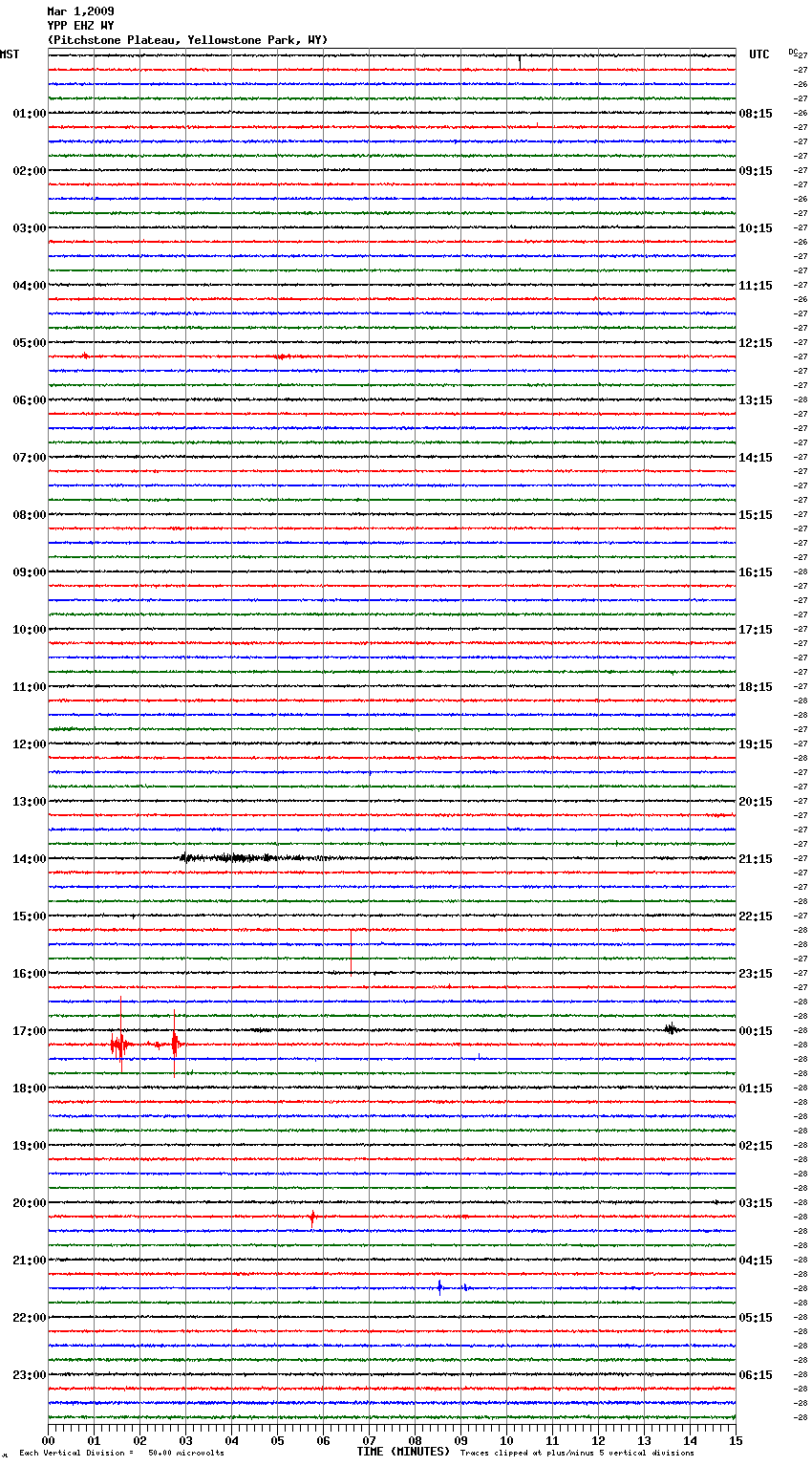This screenshot has width=812, height=1466.
Task: Select the 09:00 MST hour label
Action: point(30,572)
